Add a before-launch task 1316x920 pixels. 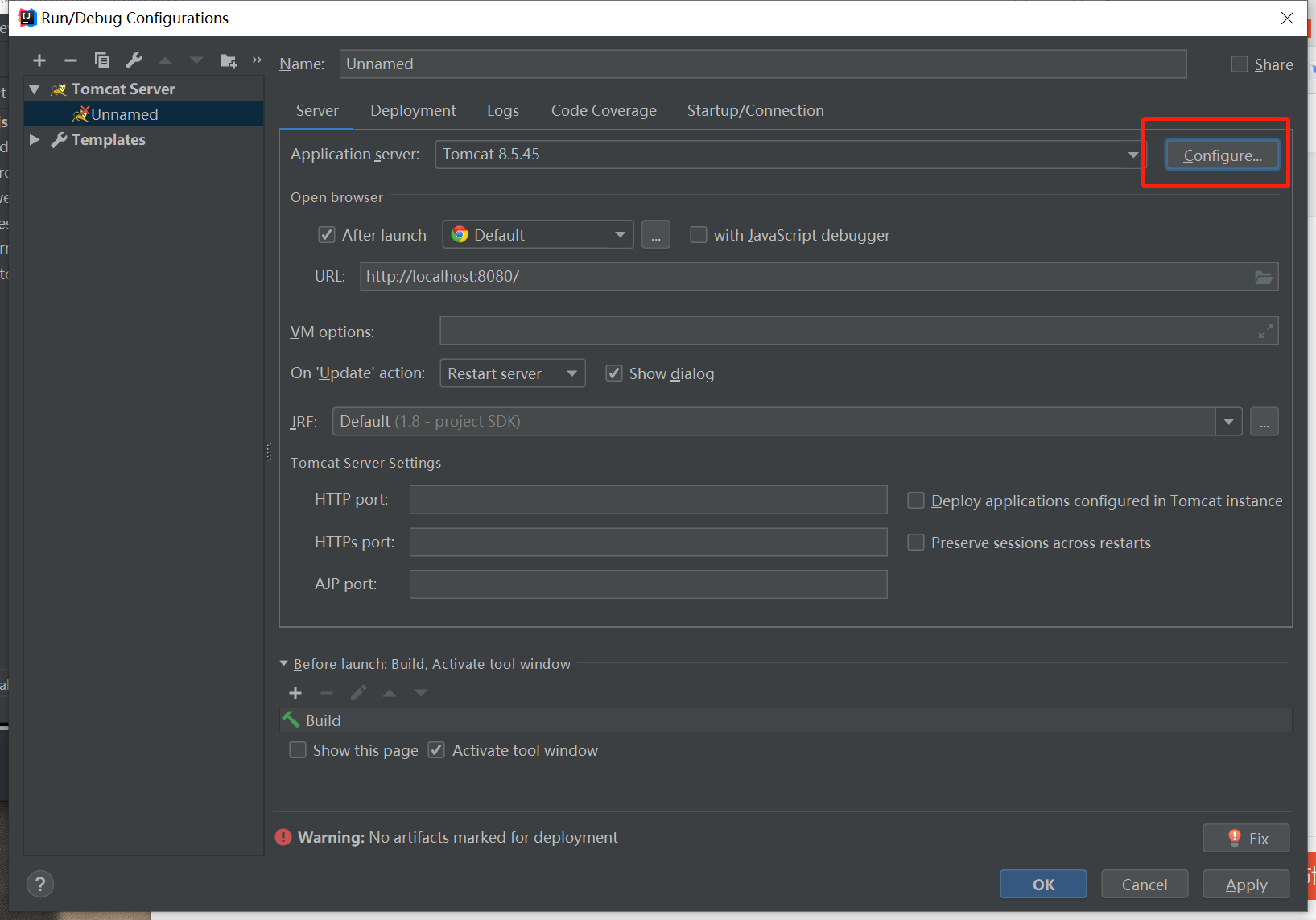295,693
